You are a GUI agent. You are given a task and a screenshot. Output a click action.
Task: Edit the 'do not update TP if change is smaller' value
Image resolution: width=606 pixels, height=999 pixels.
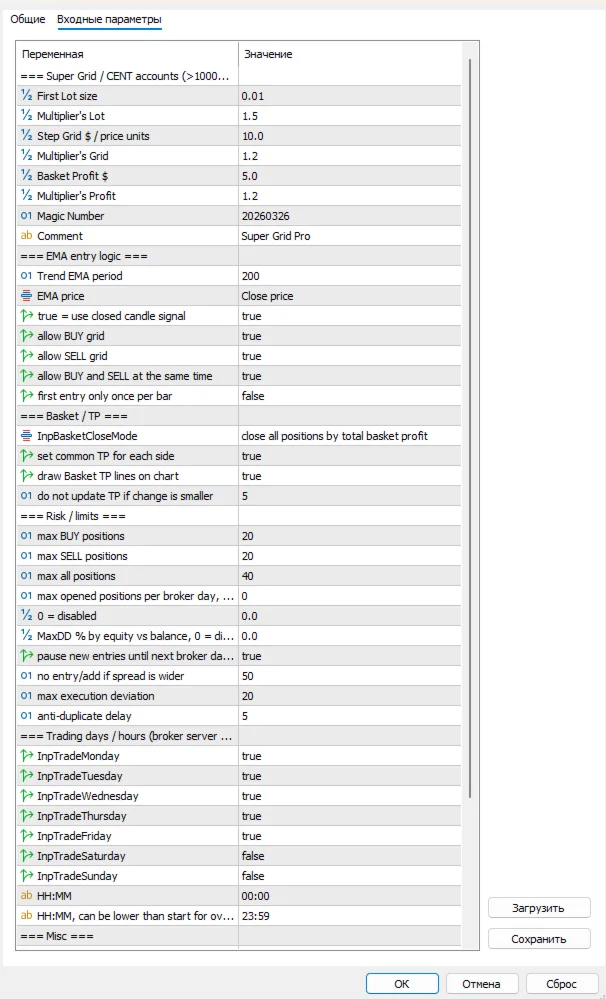[x=349, y=496]
